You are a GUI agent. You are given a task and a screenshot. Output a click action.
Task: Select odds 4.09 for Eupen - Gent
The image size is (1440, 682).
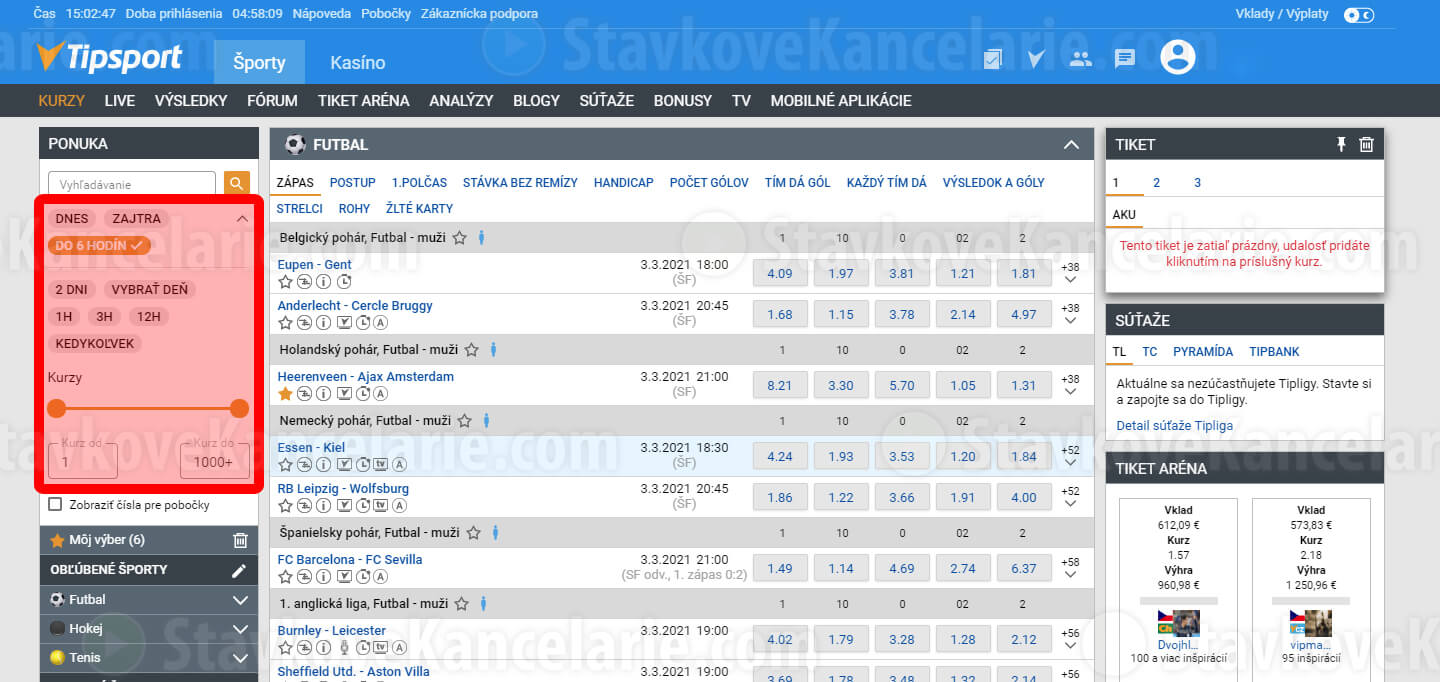pos(780,273)
